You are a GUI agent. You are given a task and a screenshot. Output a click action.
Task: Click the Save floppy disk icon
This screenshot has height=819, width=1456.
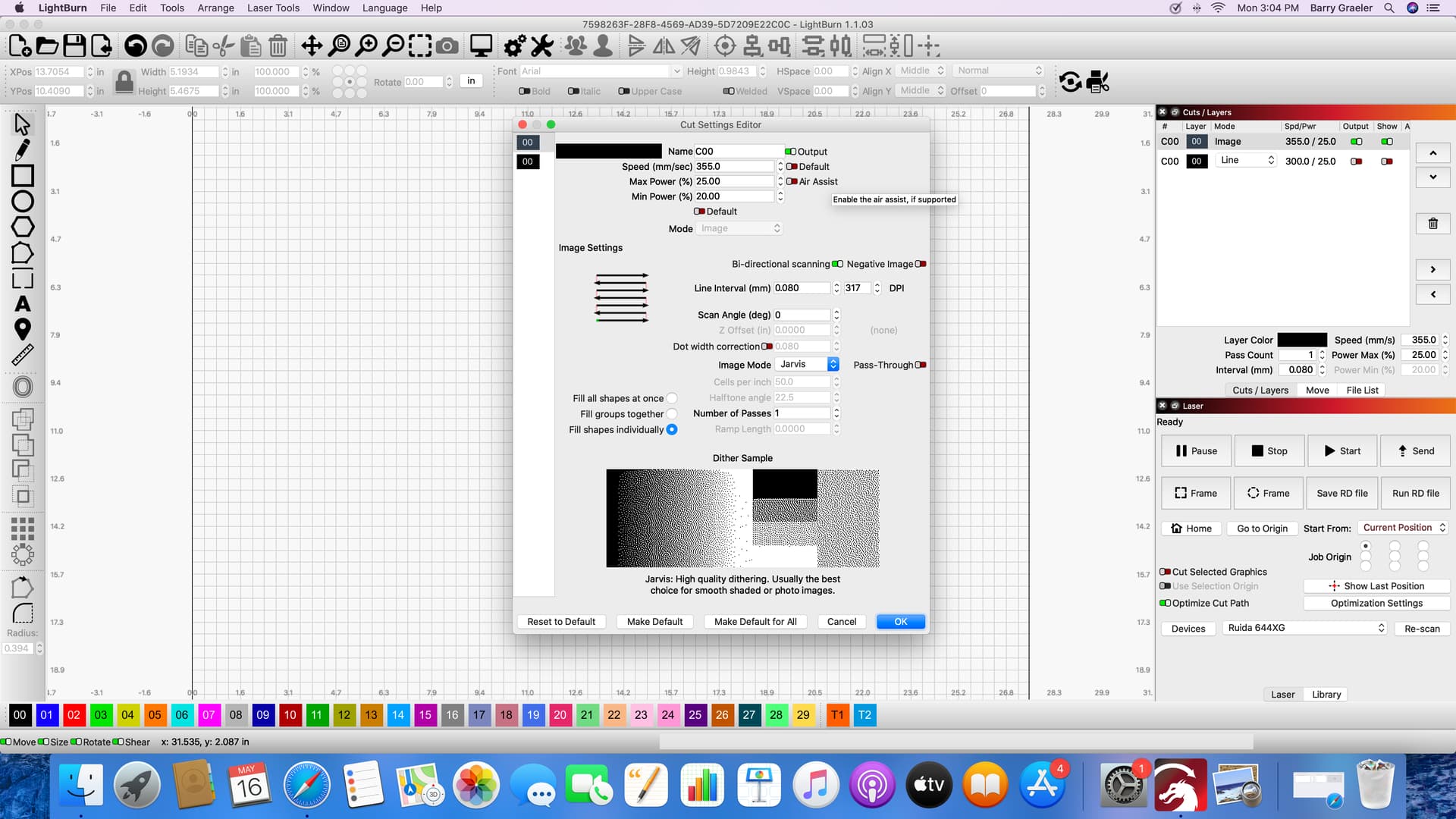pyautogui.click(x=74, y=46)
